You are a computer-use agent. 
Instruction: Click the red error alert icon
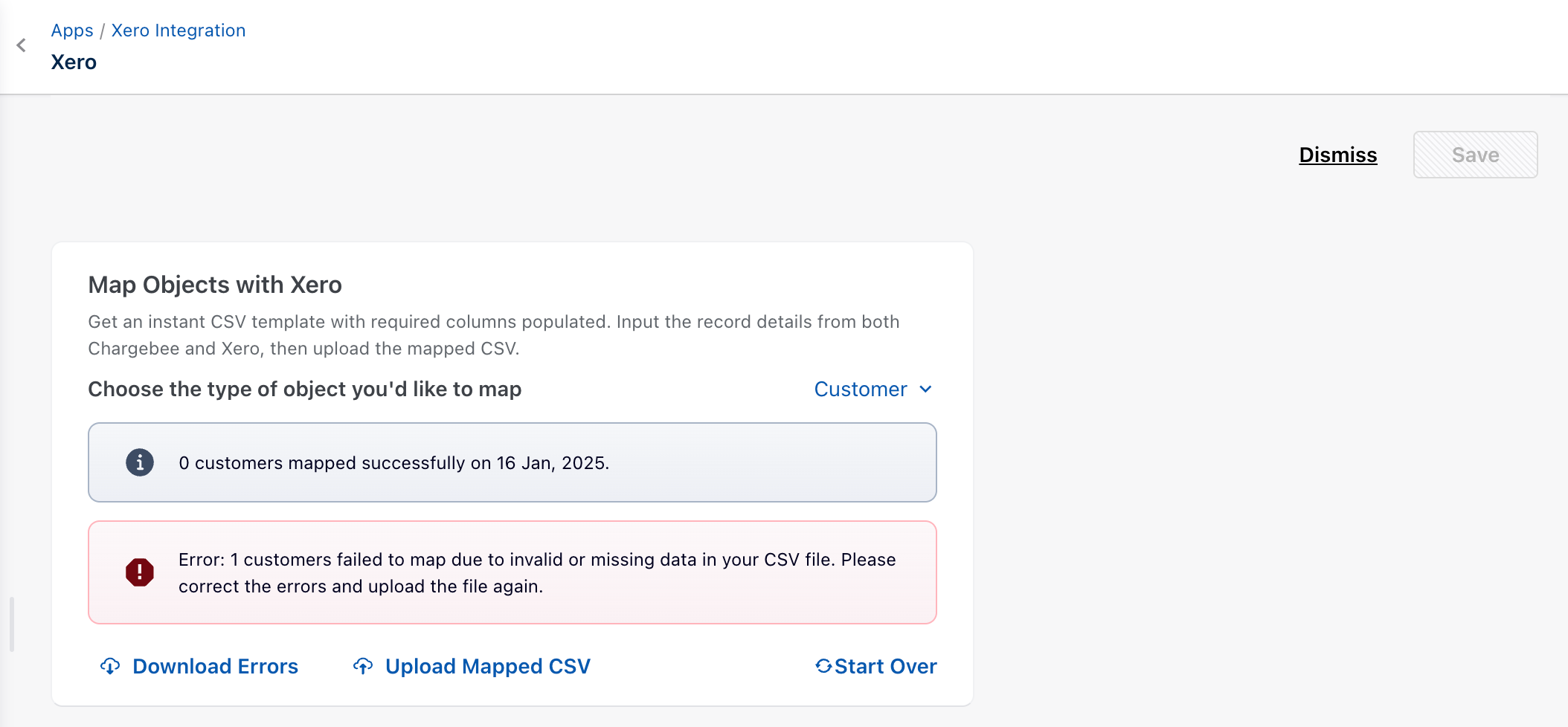pyautogui.click(x=140, y=572)
